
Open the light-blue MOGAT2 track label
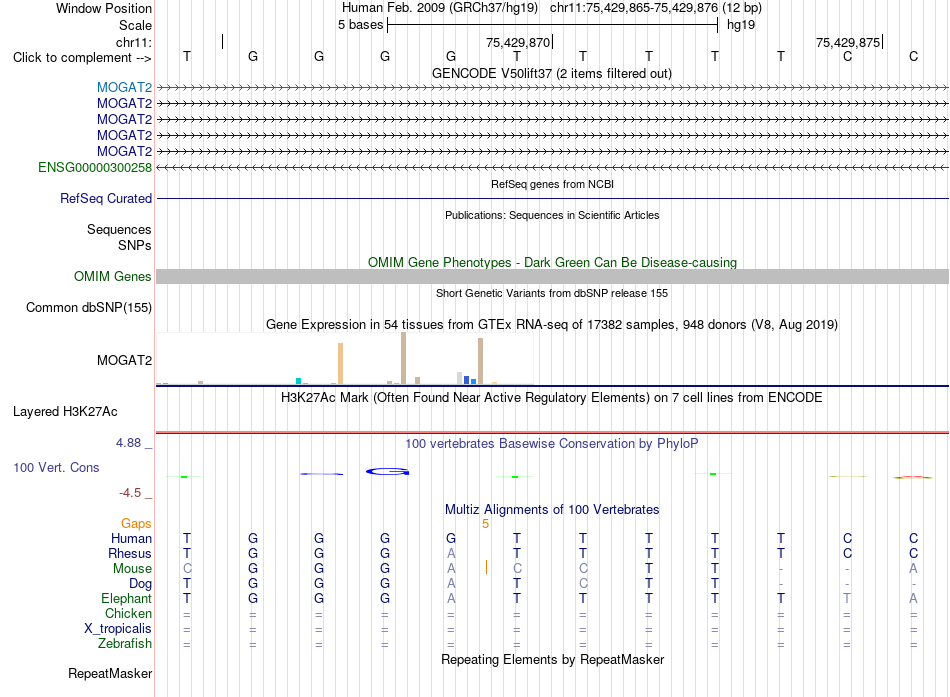click(x=124, y=88)
